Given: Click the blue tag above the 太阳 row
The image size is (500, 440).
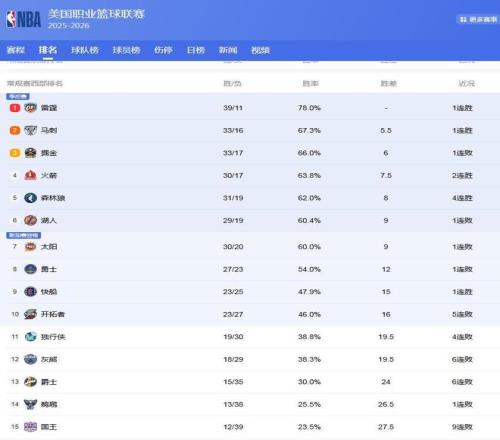Looking at the screenshot, I should [23, 235].
